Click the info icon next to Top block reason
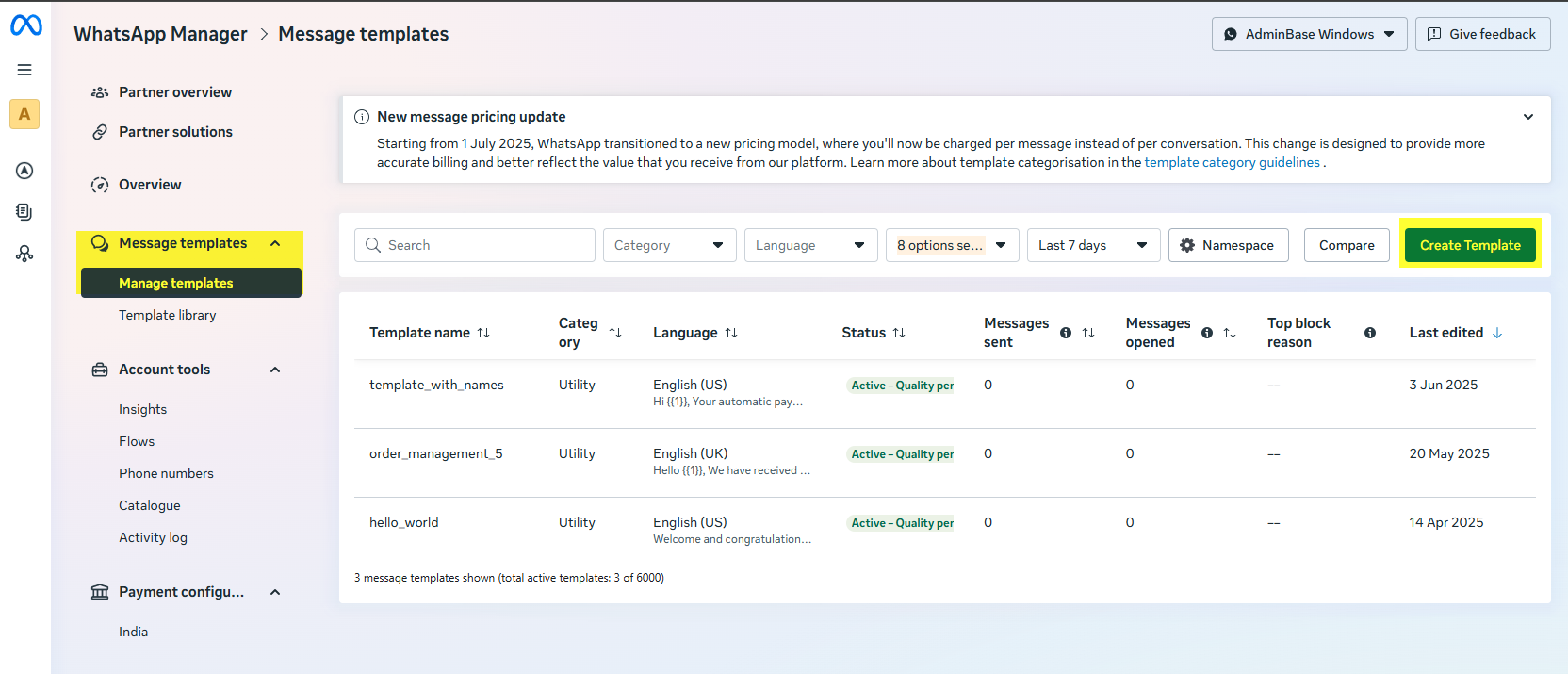Screen dimensions: 1568x674 click(1370, 333)
